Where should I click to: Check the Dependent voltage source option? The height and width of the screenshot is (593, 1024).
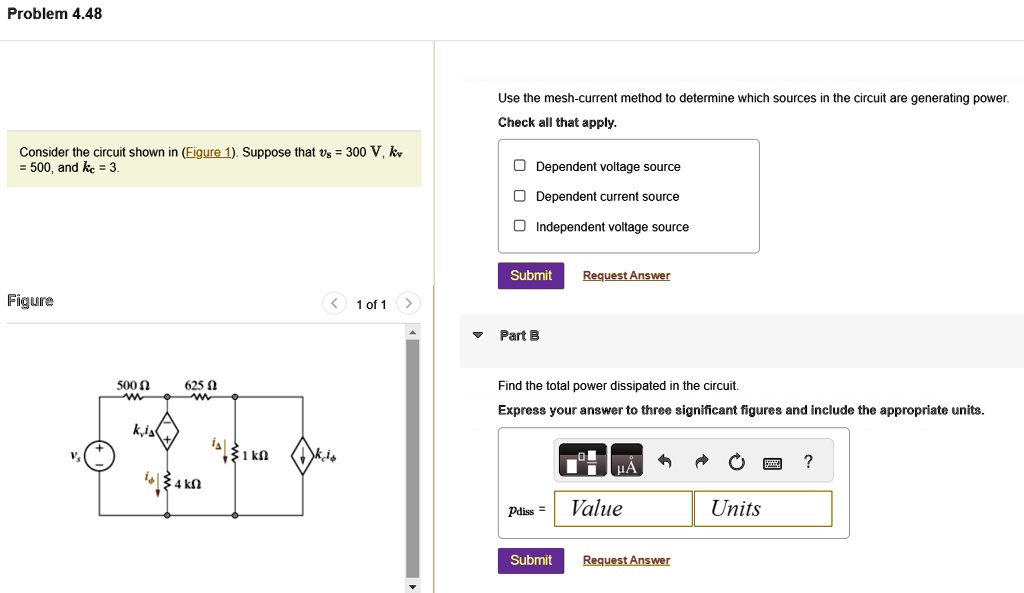518,166
